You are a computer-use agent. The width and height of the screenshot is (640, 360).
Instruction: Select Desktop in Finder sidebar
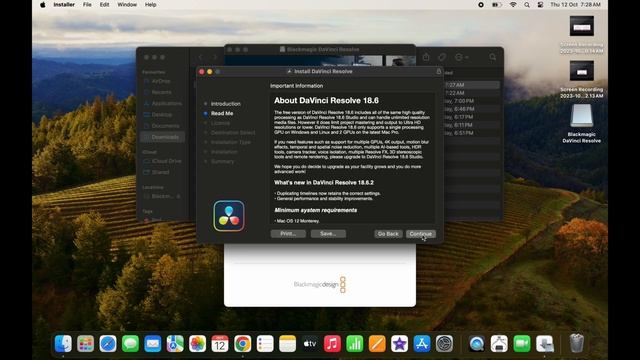pyautogui.click(x=162, y=115)
